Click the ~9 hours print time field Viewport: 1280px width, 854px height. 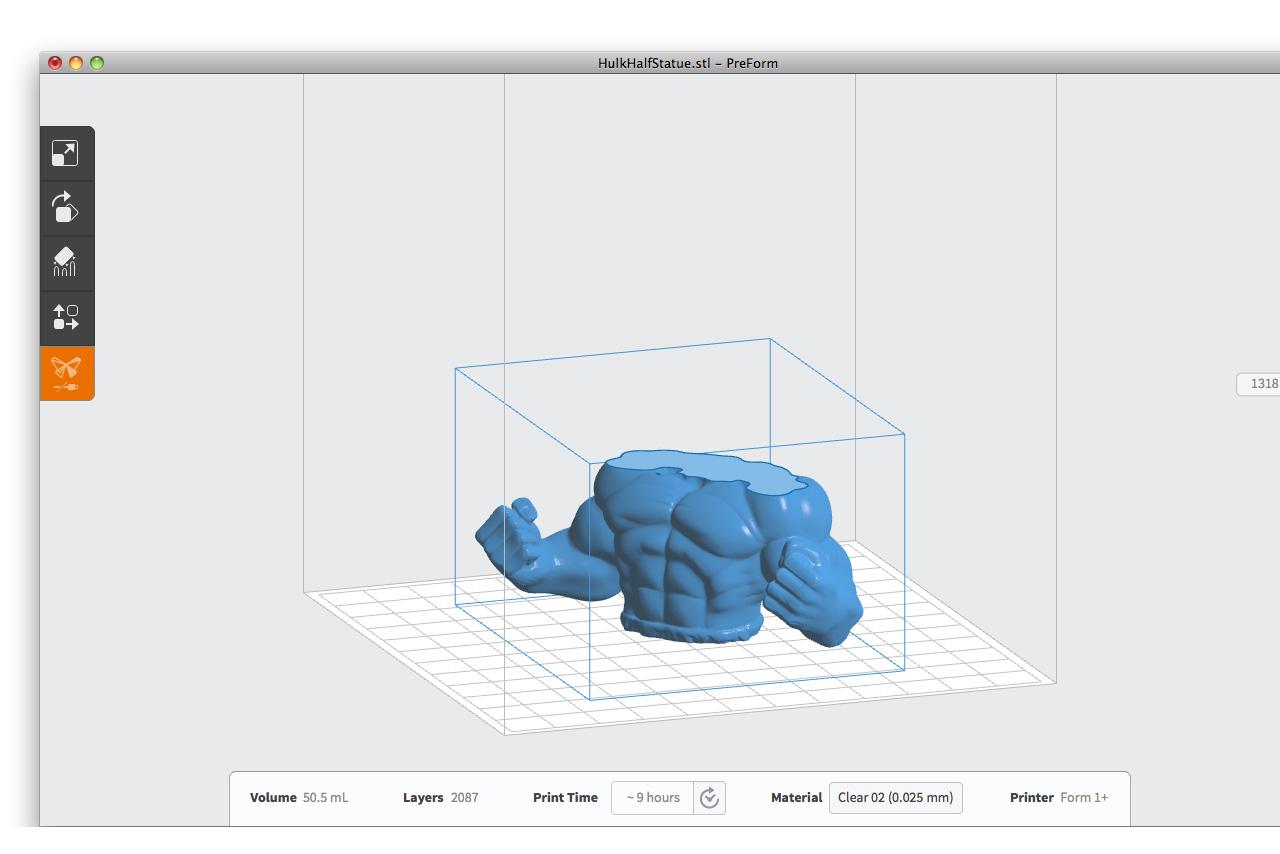point(653,798)
